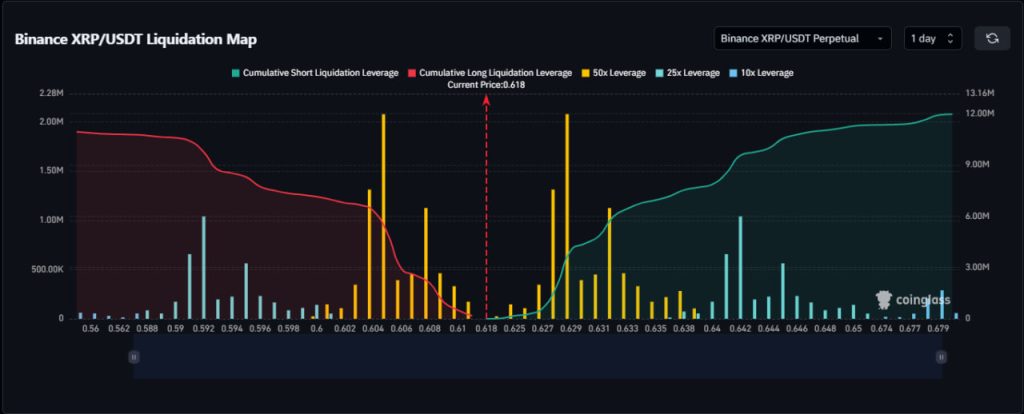This screenshot has height=414, width=1024.
Task: Click the 0.633 x-axis label
Action: click(627, 329)
